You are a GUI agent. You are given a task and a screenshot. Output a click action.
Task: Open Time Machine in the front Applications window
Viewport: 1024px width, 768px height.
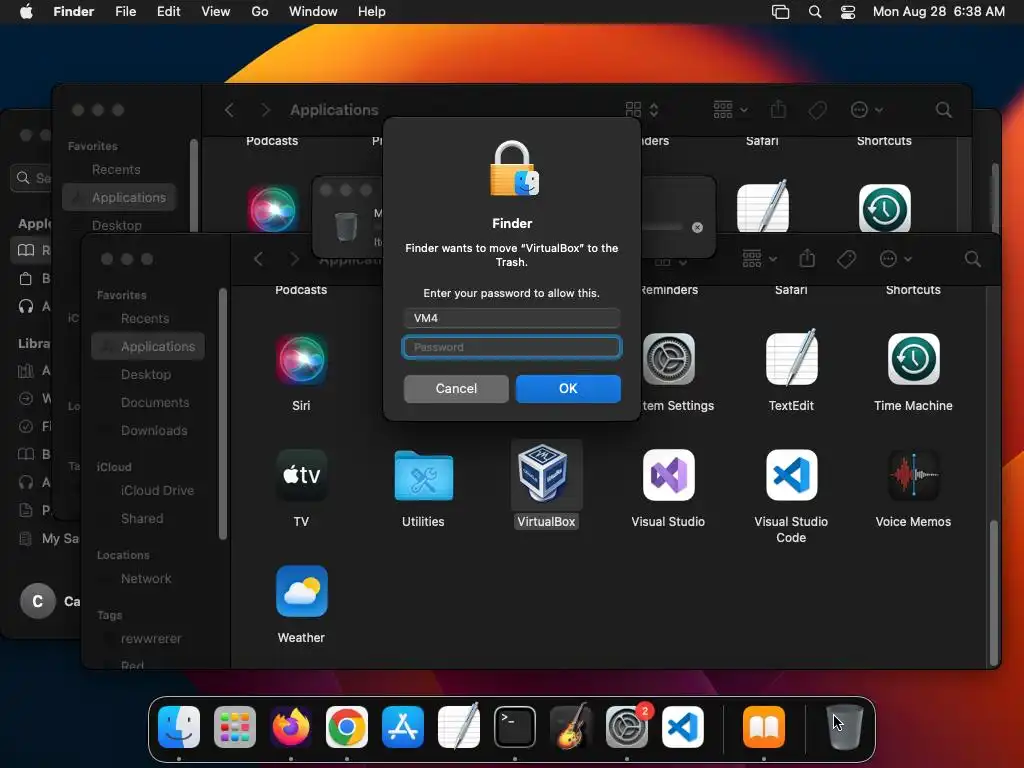click(x=913, y=359)
